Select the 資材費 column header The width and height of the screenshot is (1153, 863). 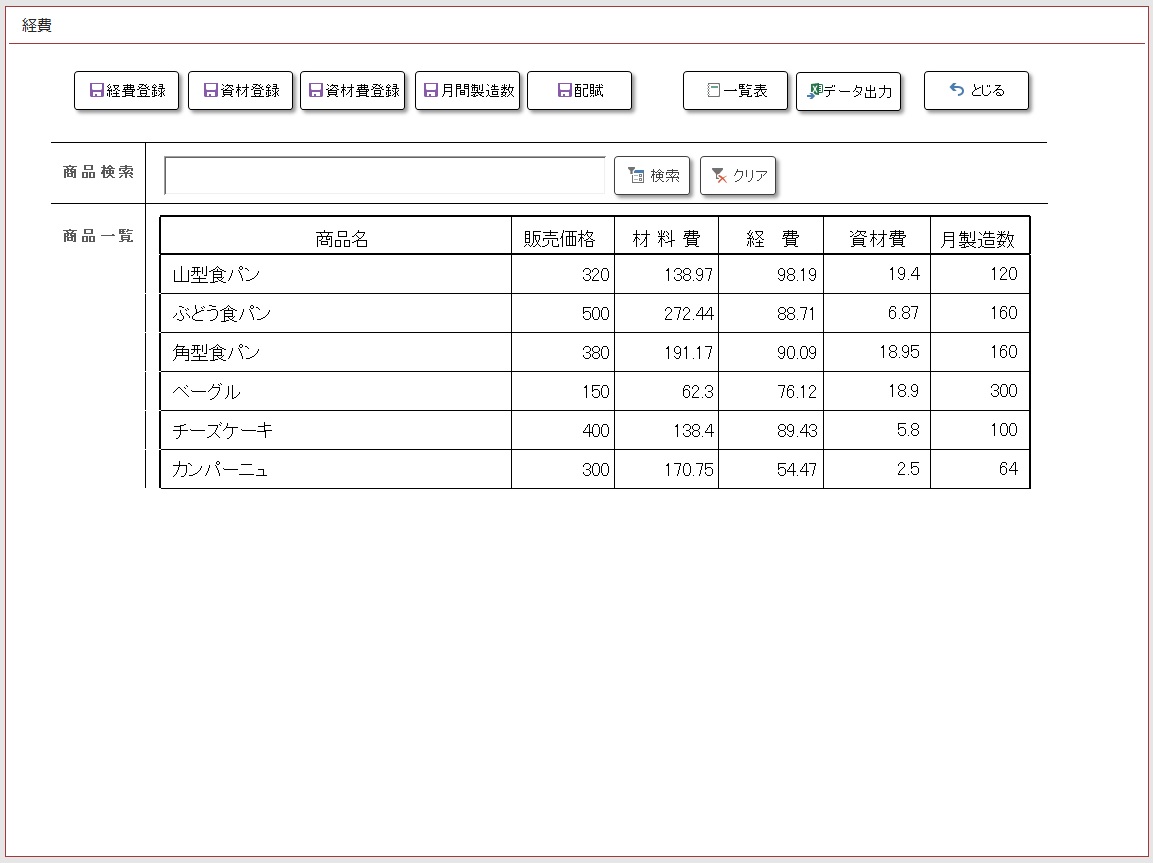click(x=877, y=236)
